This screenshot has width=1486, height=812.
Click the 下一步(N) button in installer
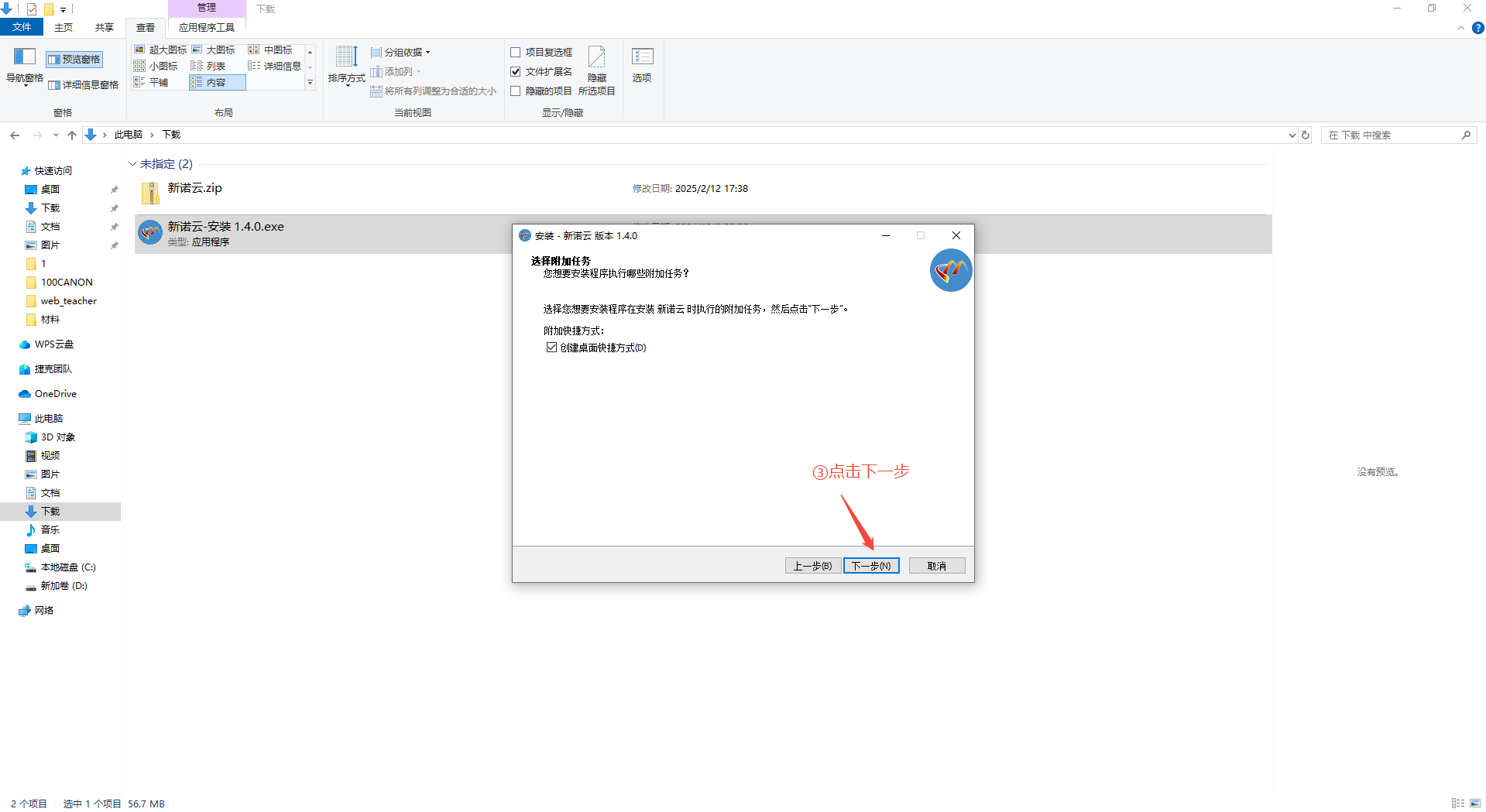click(x=871, y=566)
